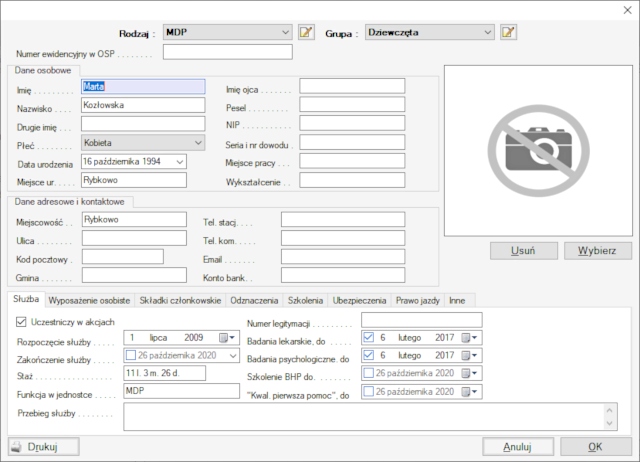640x462 pixels.
Task: Switch to the Wyposażenie osobiste tab
Action: 90,299
